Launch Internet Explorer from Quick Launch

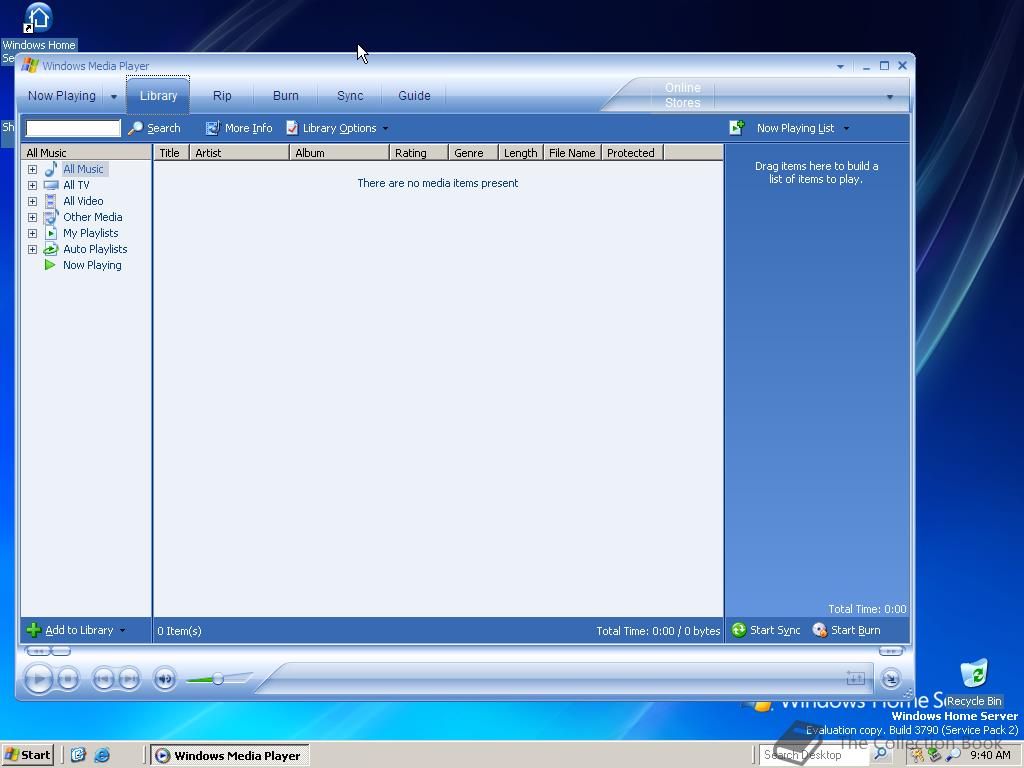click(102, 756)
